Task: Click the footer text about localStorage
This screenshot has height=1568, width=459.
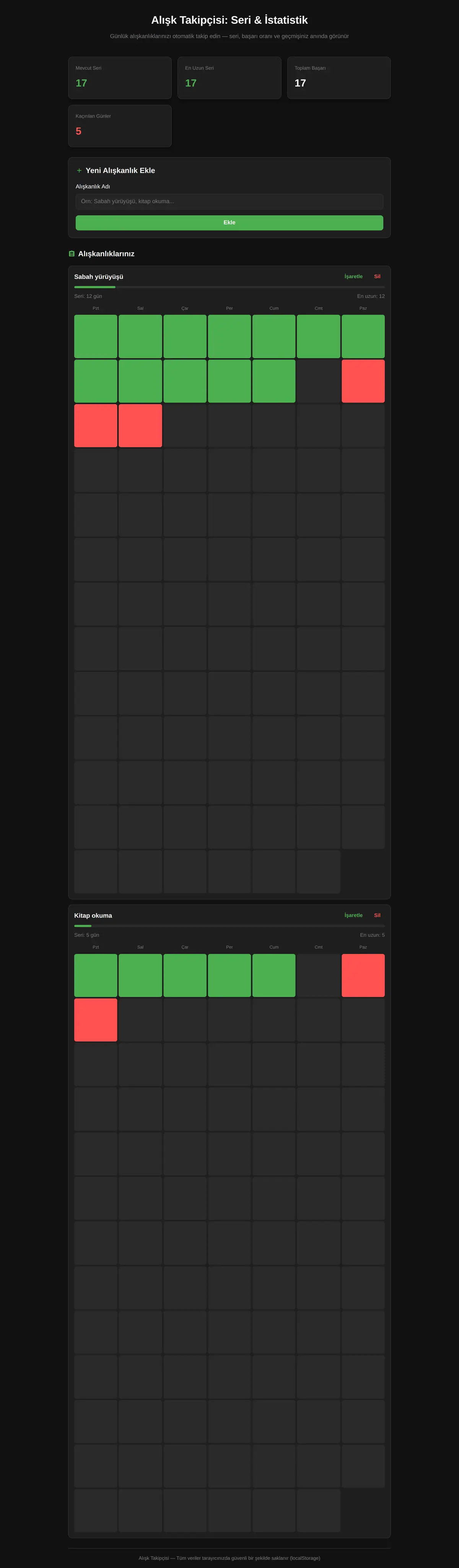Action: coord(229,1558)
